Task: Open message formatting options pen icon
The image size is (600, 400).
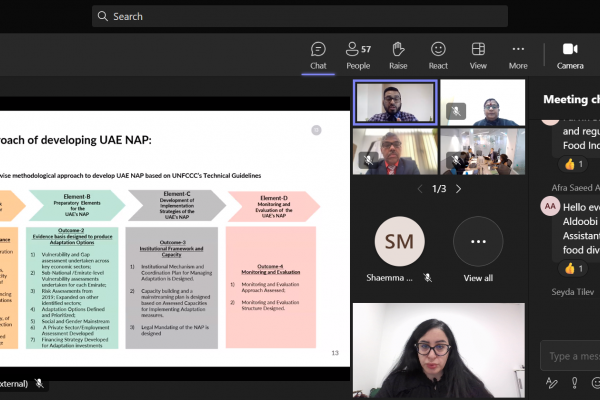Action: (551, 383)
